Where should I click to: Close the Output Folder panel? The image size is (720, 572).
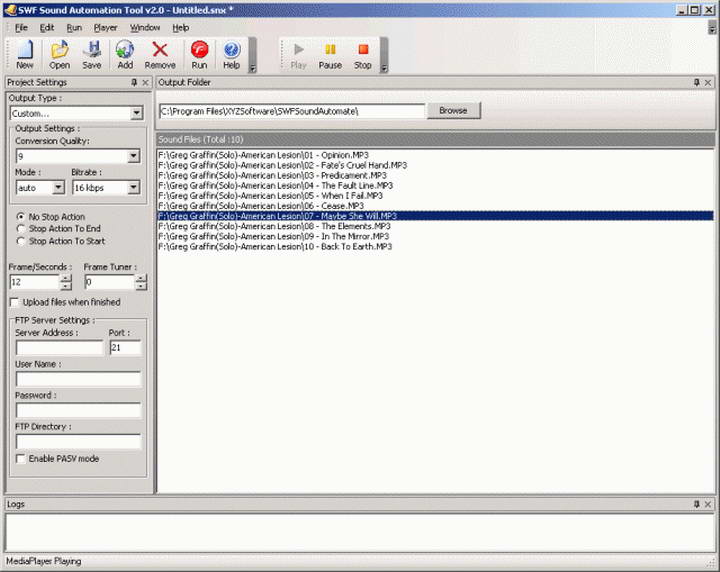click(708, 82)
